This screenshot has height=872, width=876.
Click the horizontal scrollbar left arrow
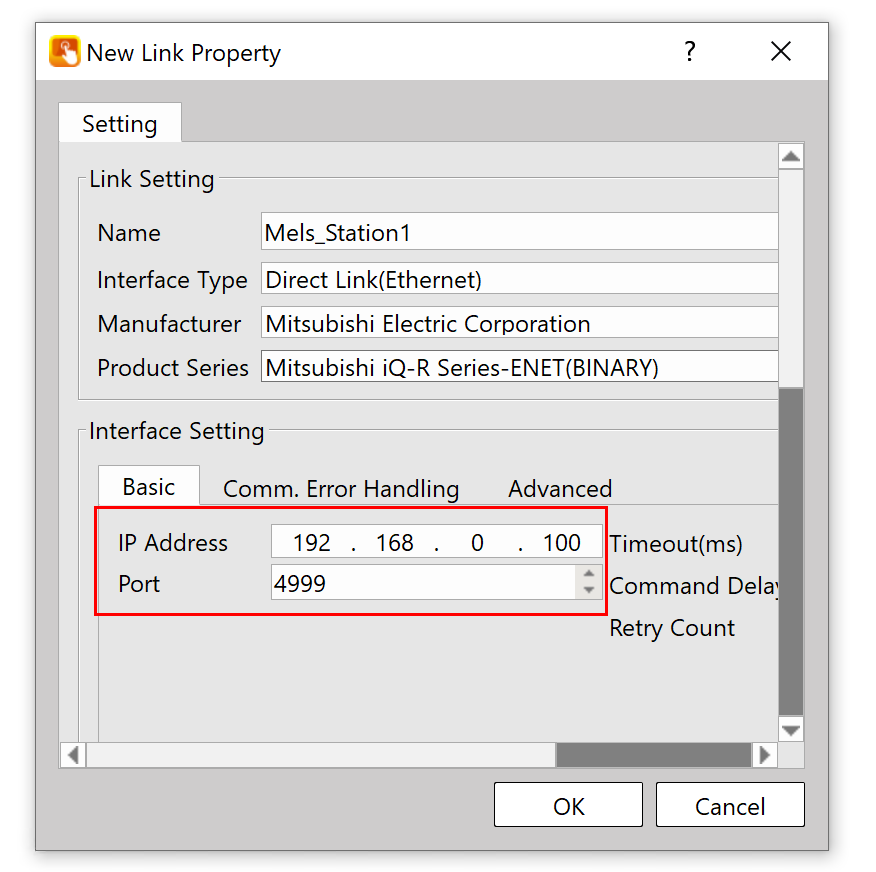[72, 755]
